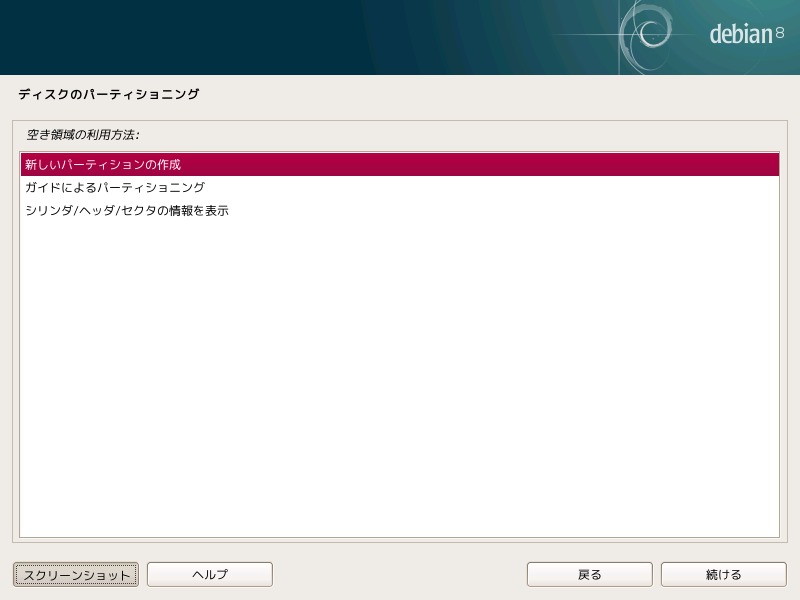The image size is (800, 600).
Task: Click empty white space in options list
Action: (399, 378)
